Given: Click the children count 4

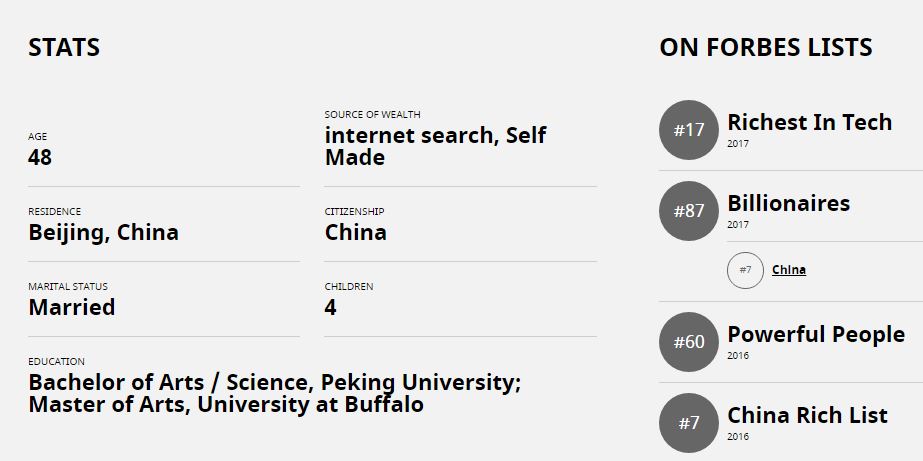Looking at the screenshot, I should 330,307.
